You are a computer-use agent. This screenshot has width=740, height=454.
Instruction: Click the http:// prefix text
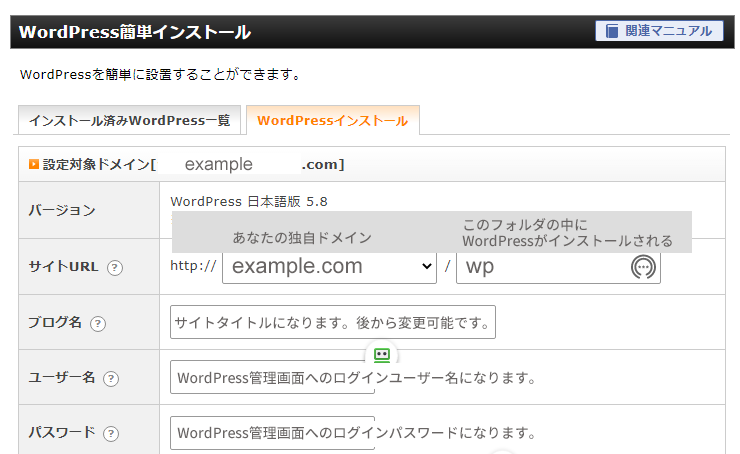click(x=193, y=266)
